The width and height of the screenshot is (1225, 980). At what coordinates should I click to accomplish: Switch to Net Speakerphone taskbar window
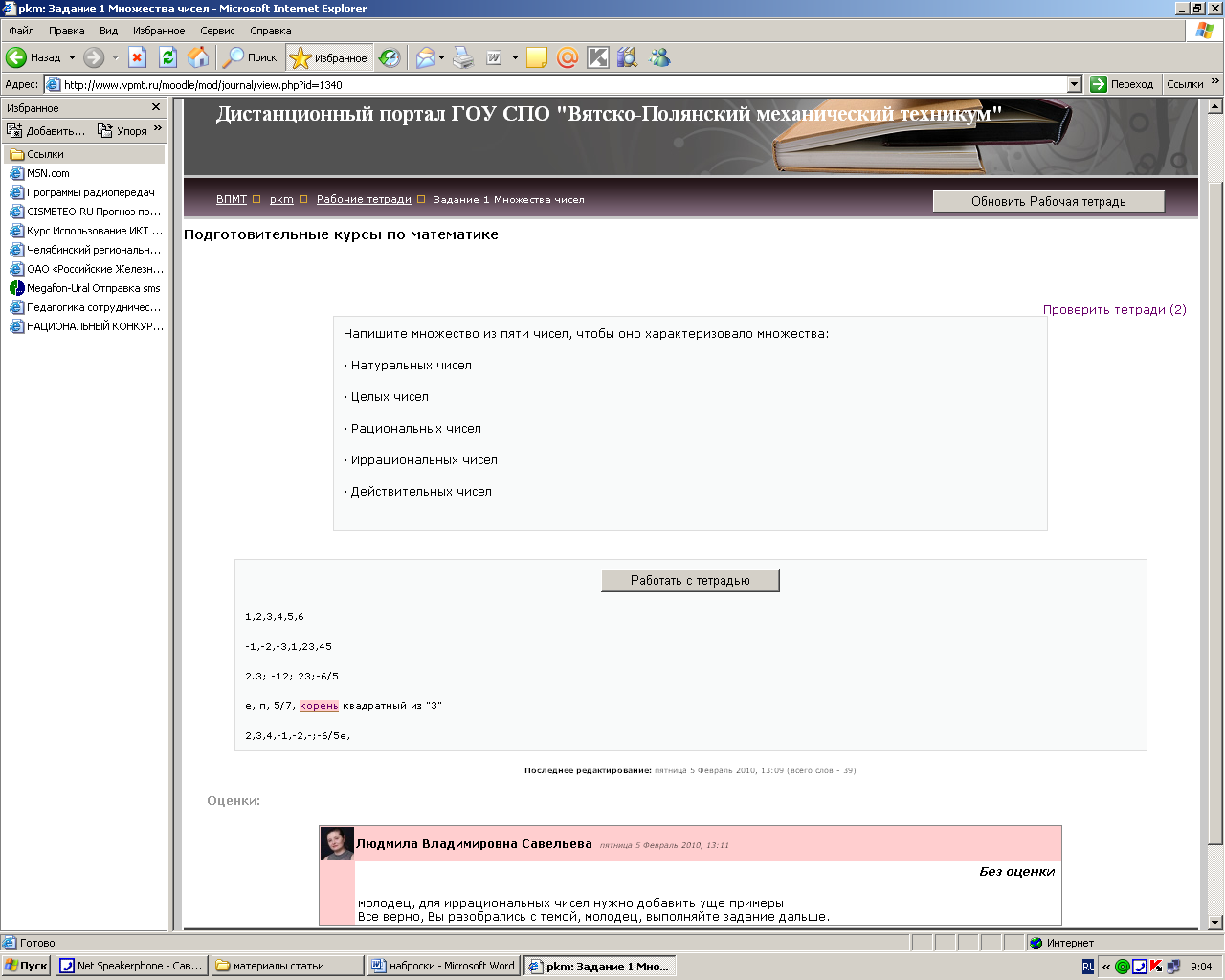(x=131, y=966)
